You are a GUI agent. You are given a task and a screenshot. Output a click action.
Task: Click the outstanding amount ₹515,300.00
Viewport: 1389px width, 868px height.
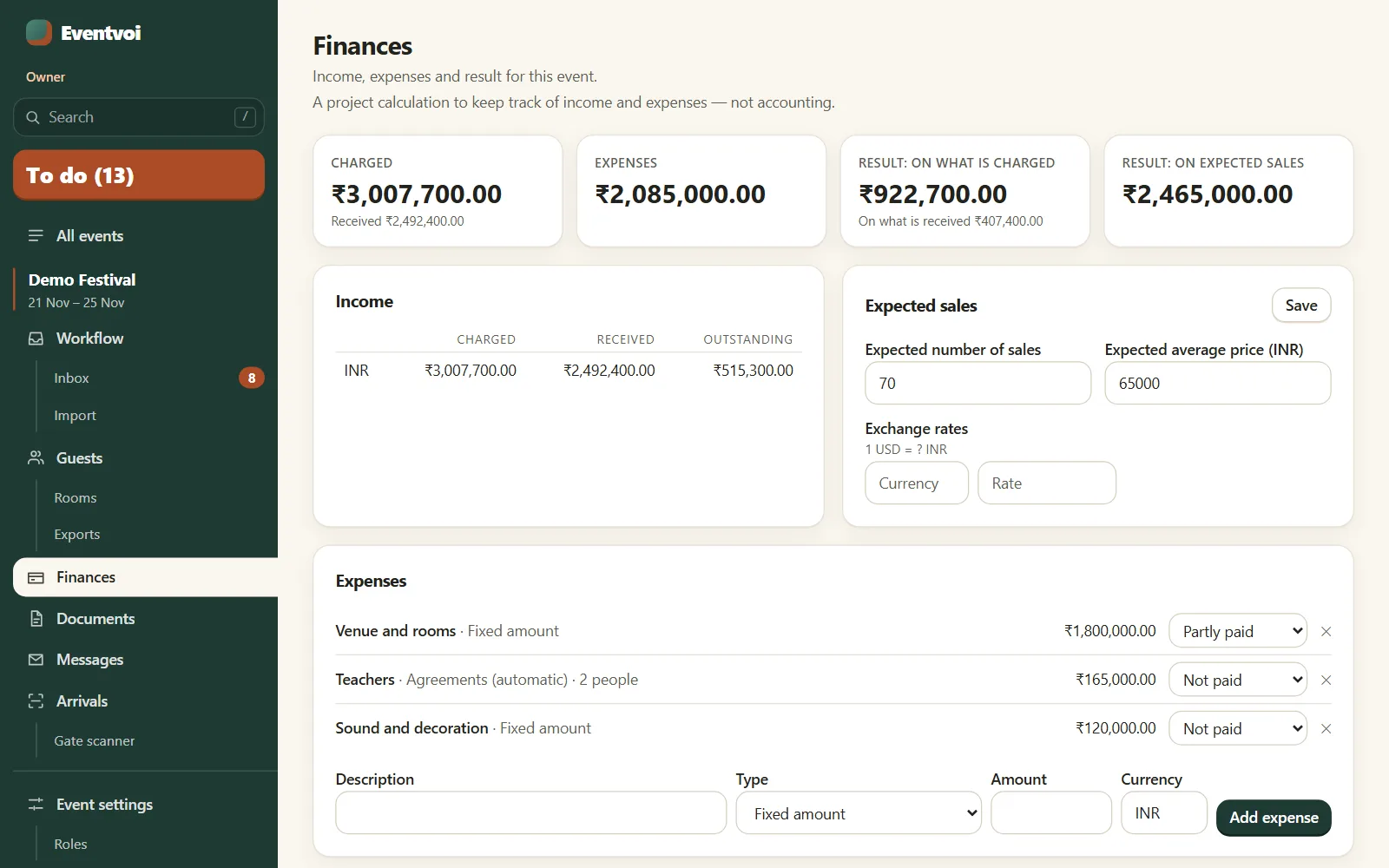[x=753, y=371]
